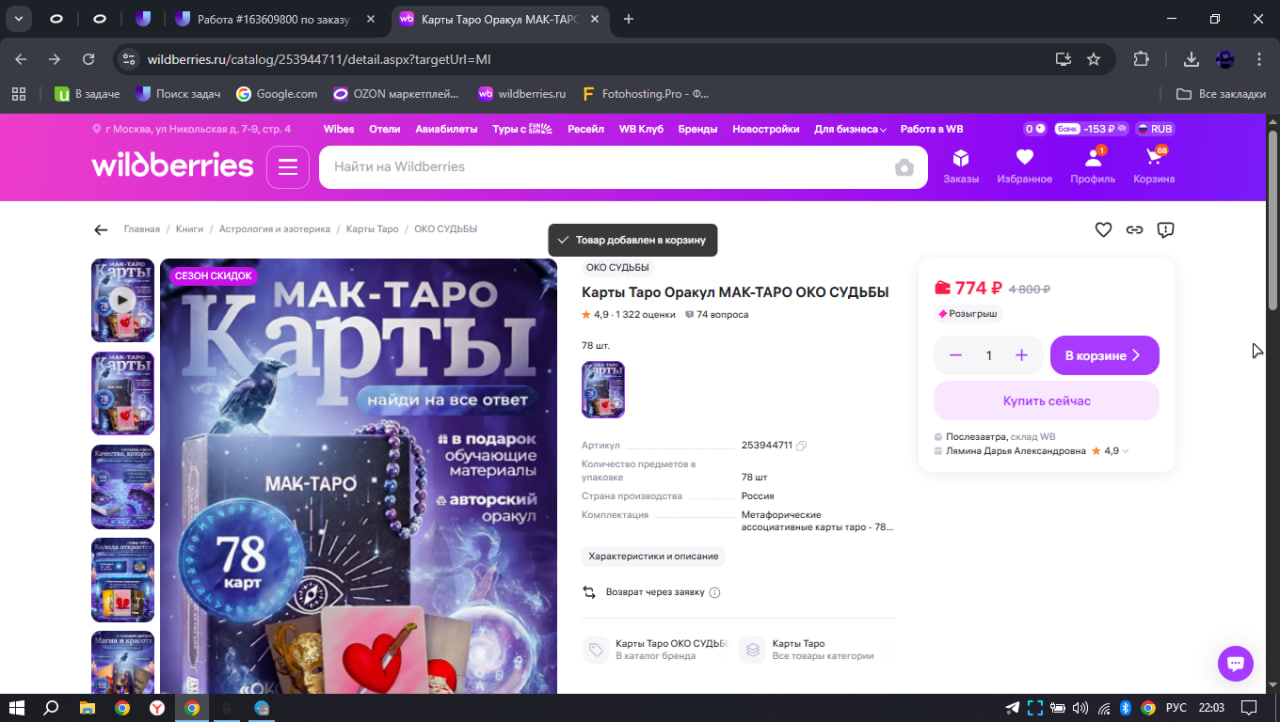Screen dimensions: 1280x722
Task: Open the 74 вопроса questions link
Action: point(716,314)
